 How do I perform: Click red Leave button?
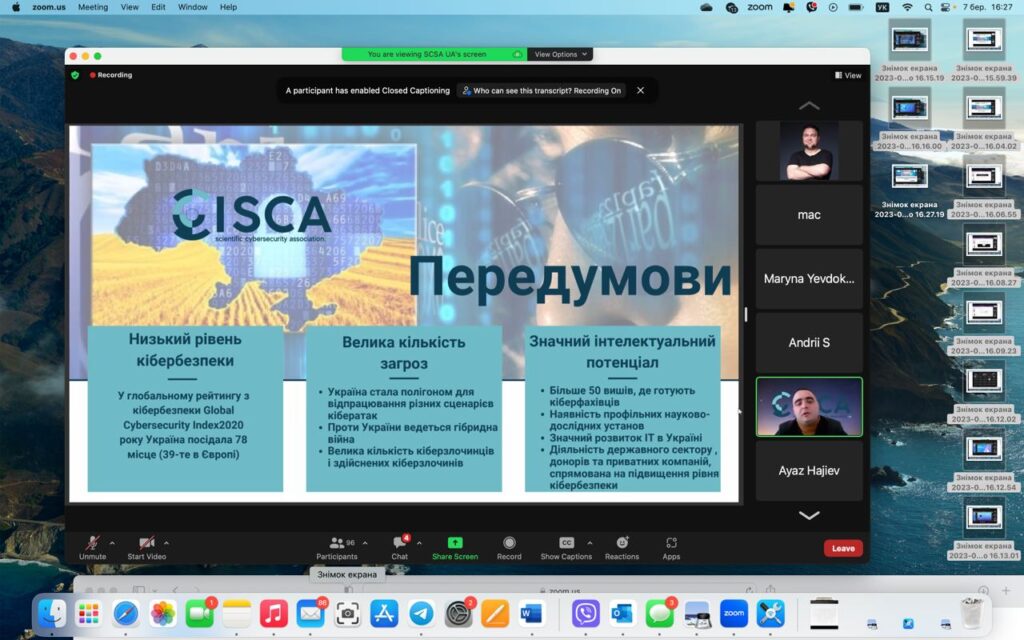click(x=843, y=548)
